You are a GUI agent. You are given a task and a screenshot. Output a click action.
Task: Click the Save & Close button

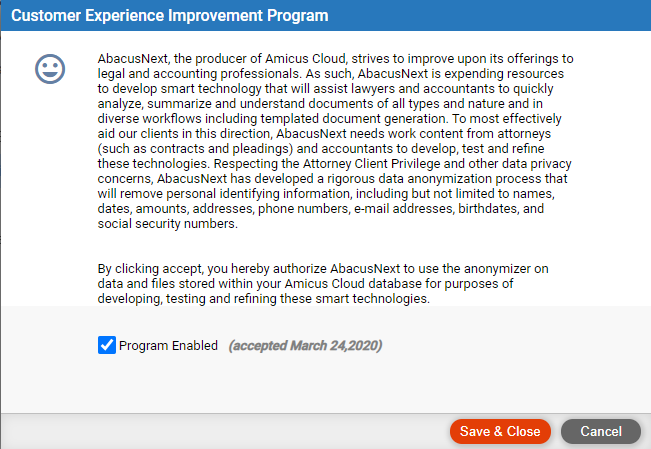pos(500,431)
